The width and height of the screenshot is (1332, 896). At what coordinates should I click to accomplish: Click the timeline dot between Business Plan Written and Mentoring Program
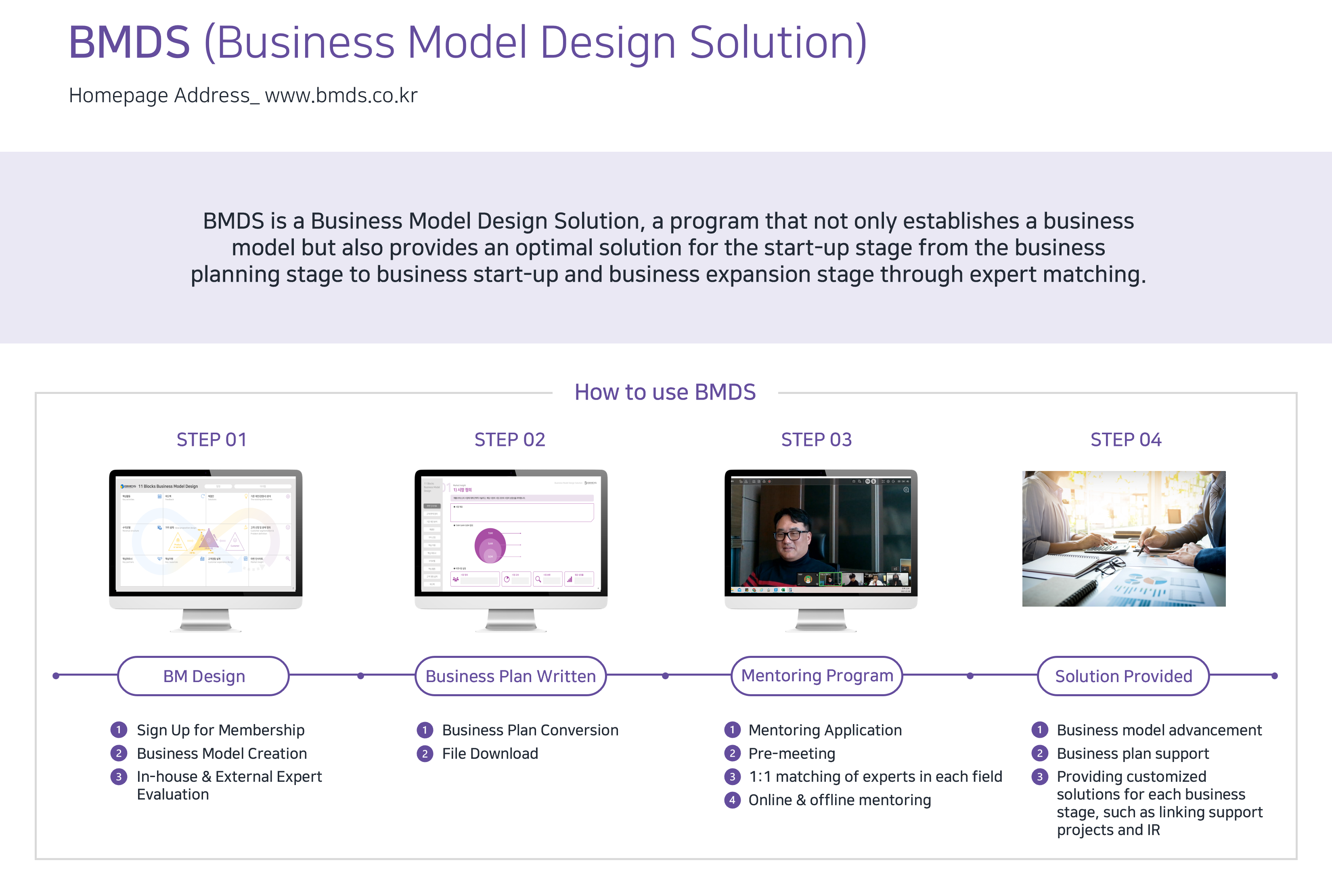pos(665,676)
